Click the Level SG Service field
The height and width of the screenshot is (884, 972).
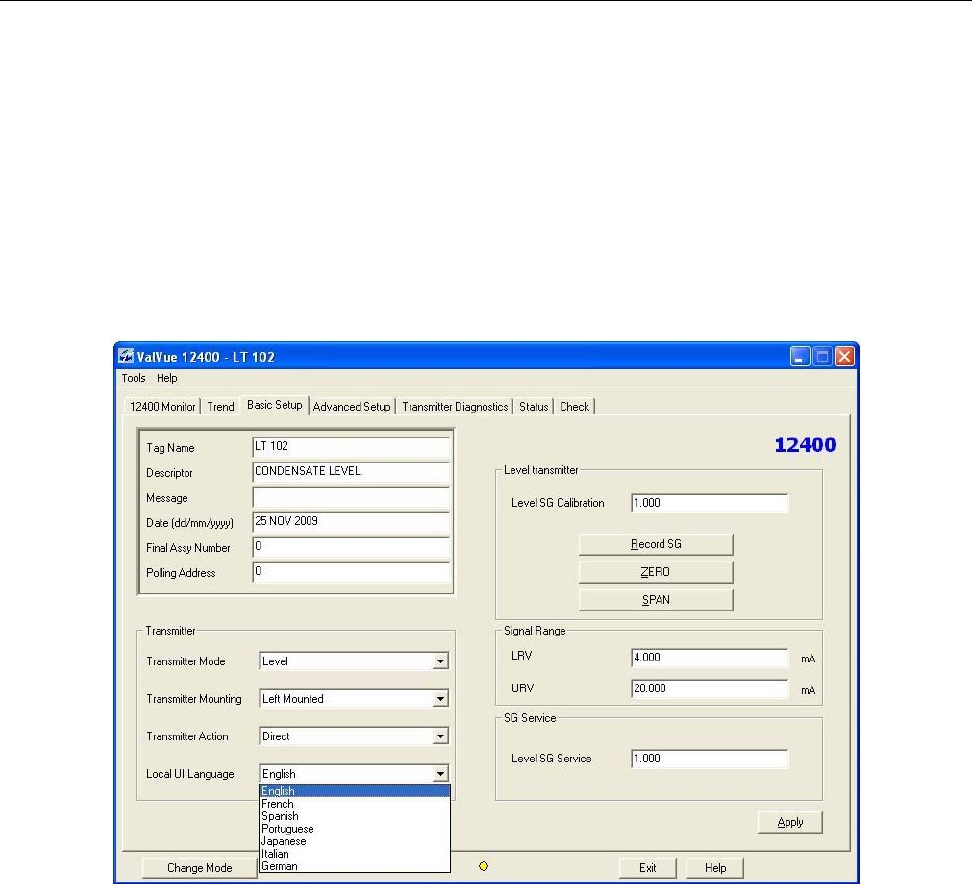tap(709, 759)
